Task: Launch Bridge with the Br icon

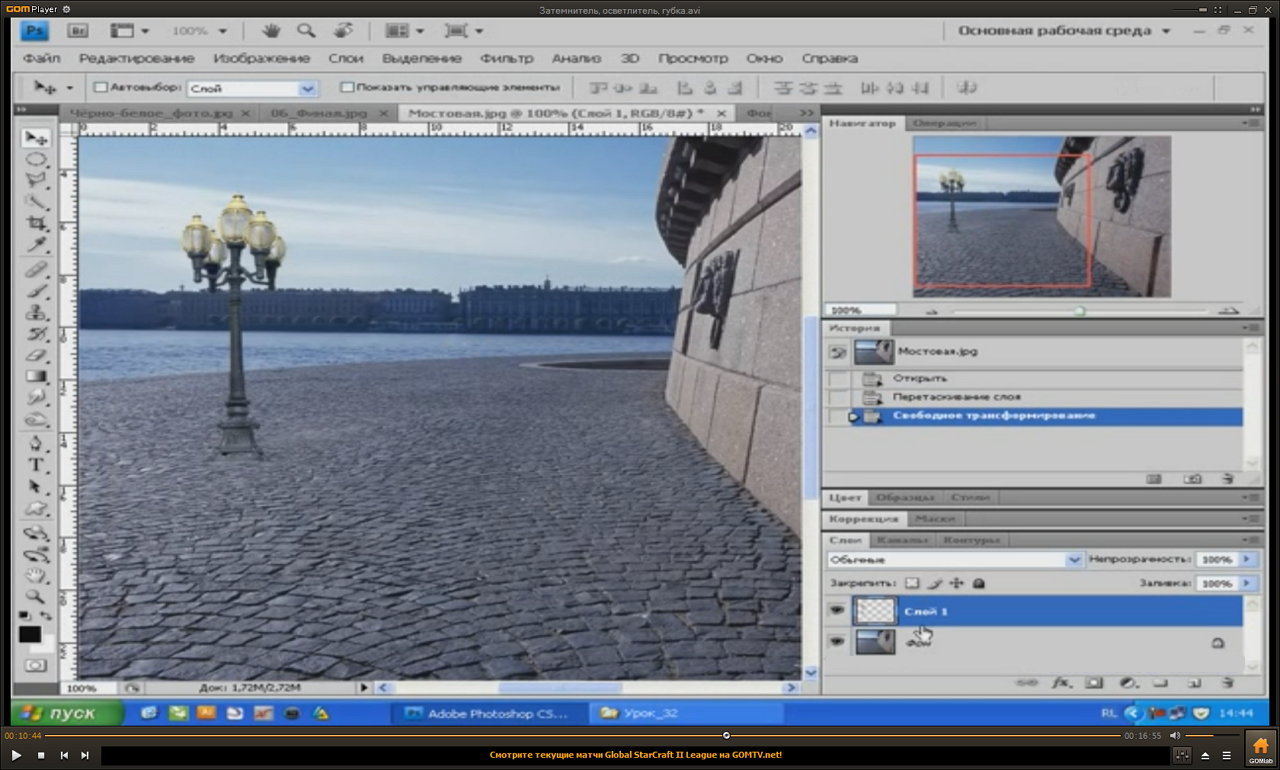Action: pyautogui.click(x=80, y=31)
